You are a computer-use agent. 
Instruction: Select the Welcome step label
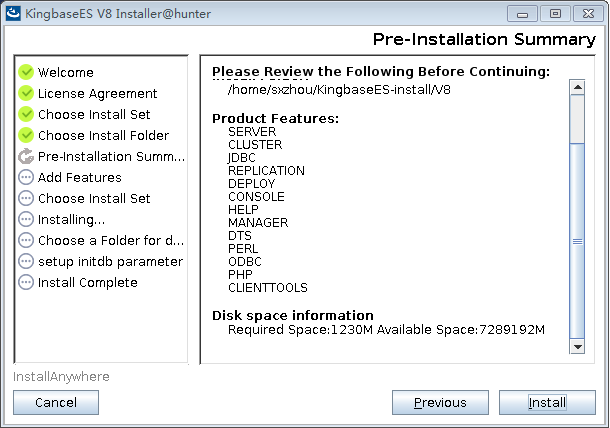click(x=66, y=72)
